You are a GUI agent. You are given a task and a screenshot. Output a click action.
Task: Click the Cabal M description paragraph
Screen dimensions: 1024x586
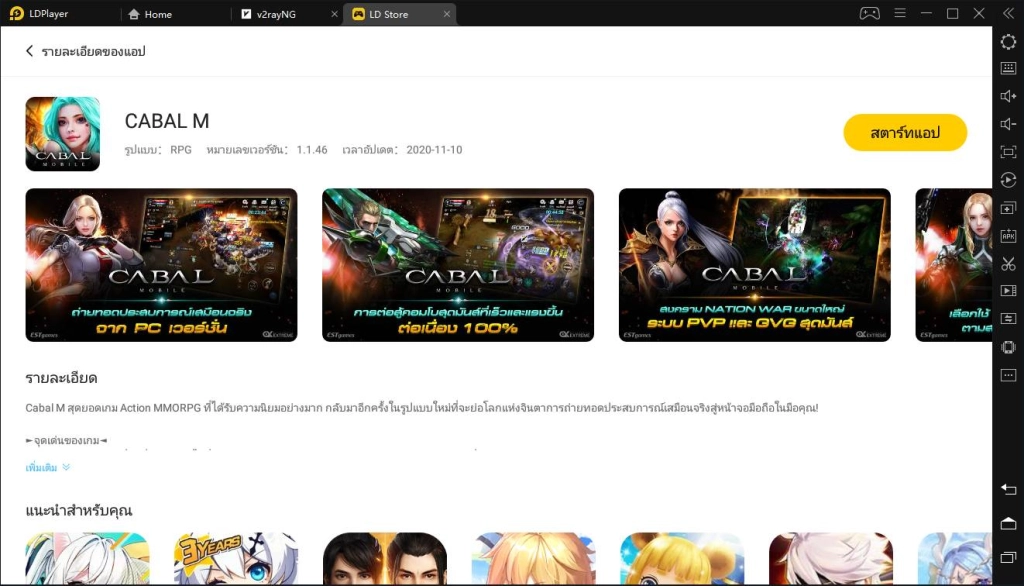coord(422,408)
